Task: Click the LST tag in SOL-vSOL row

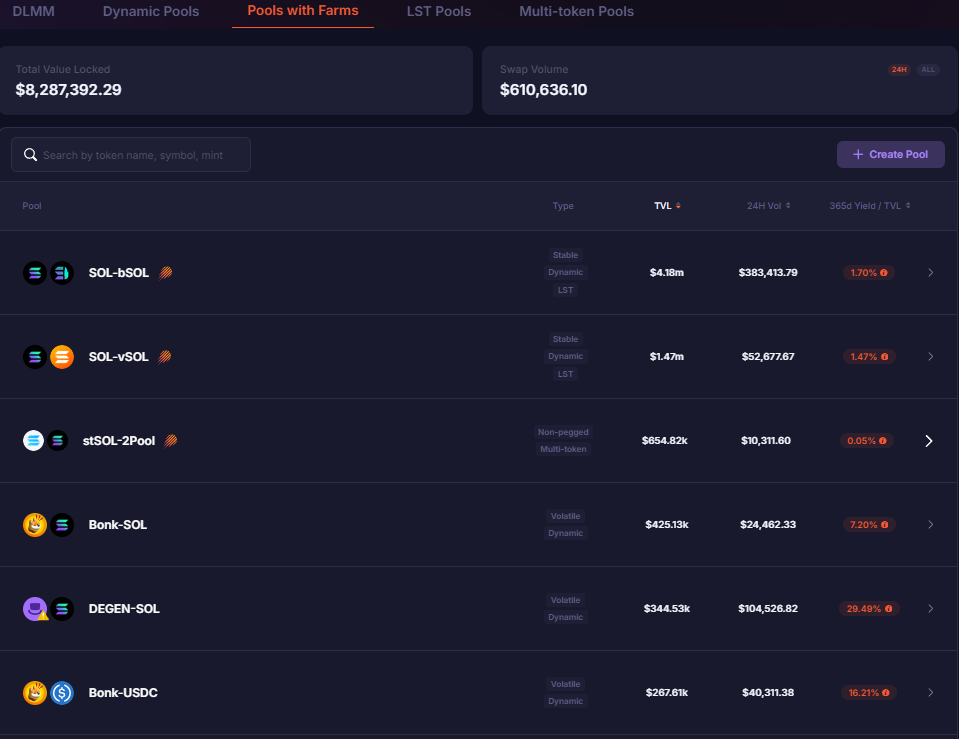Action: [x=565, y=374]
